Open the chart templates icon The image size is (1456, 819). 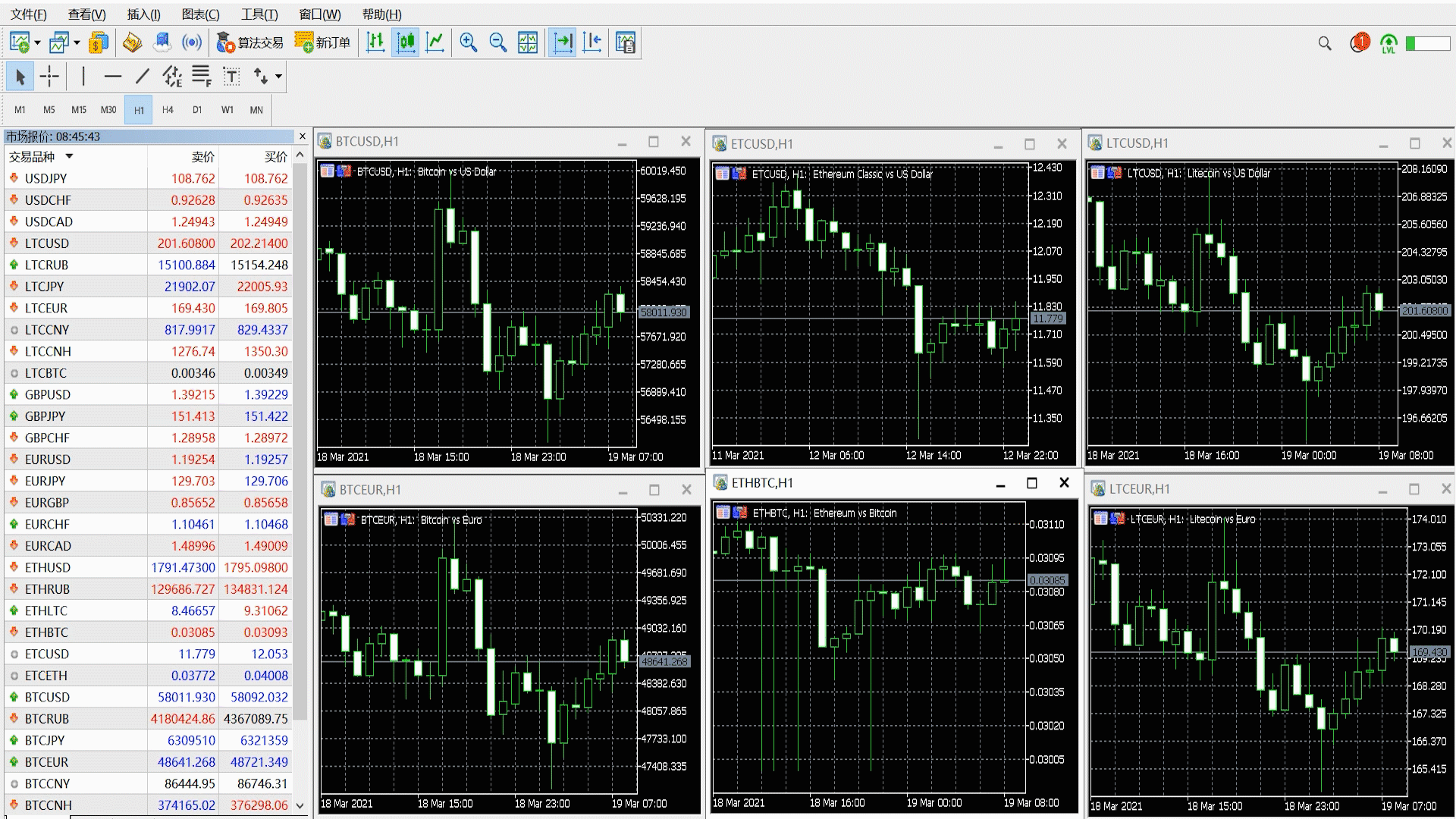point(626,42)
